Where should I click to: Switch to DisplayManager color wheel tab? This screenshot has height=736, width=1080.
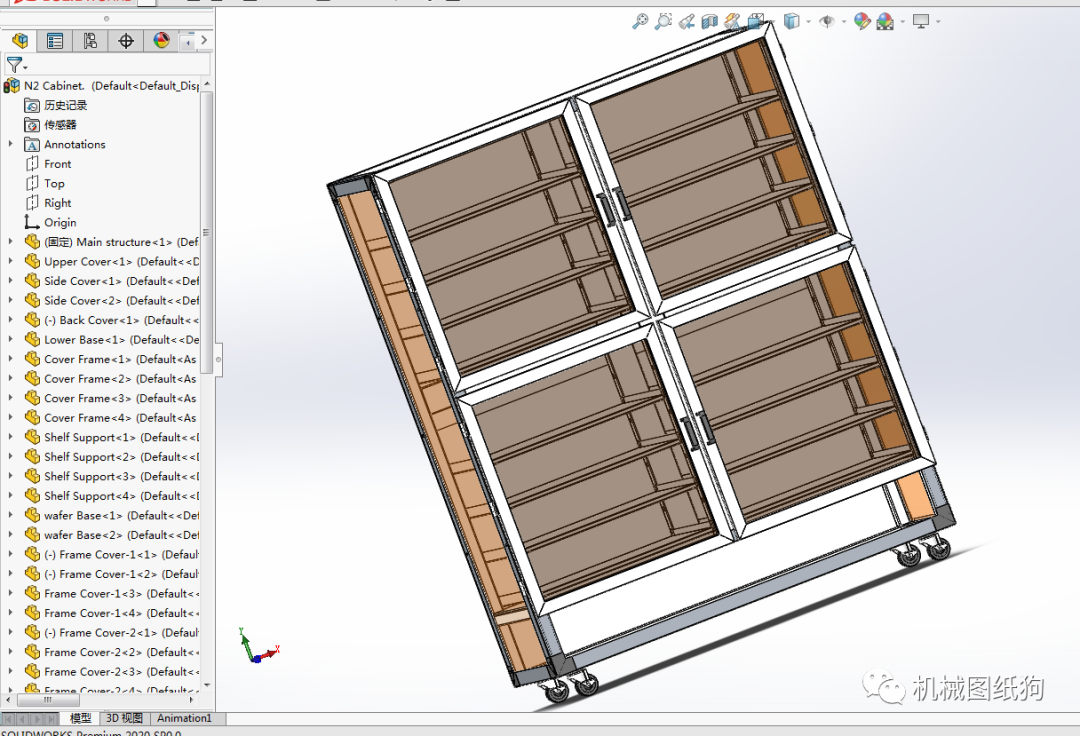(161, 41)
